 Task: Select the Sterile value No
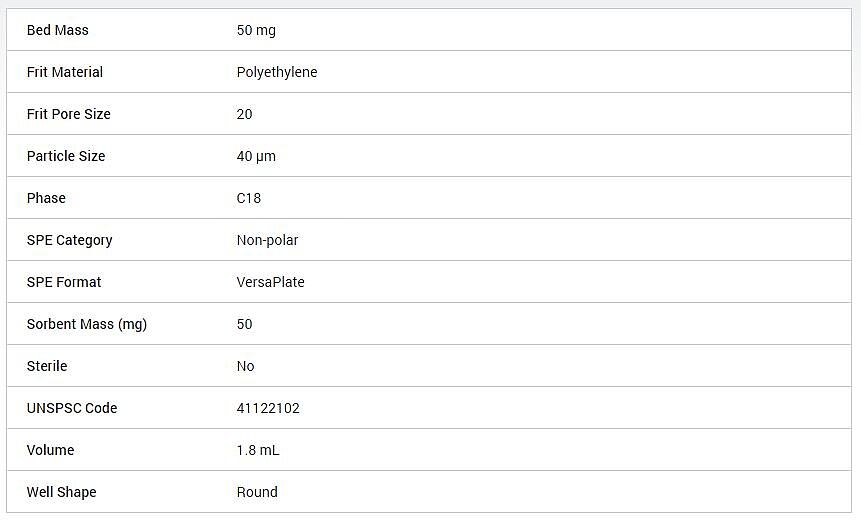coord(245,366)
